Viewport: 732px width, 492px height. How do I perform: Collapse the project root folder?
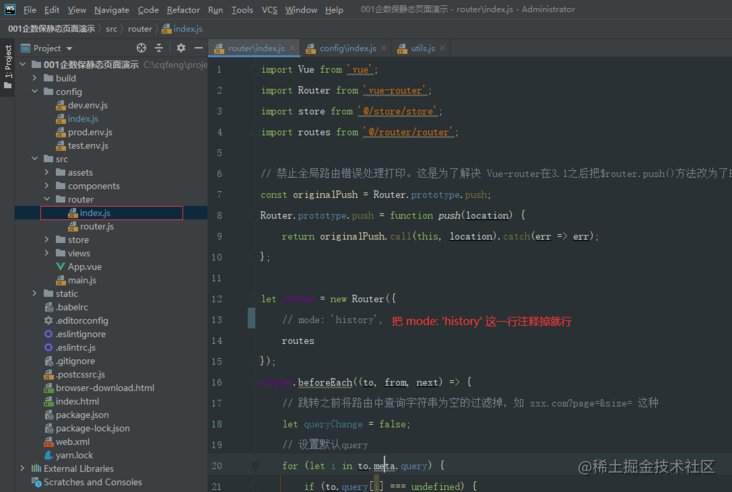coord(22,64)
